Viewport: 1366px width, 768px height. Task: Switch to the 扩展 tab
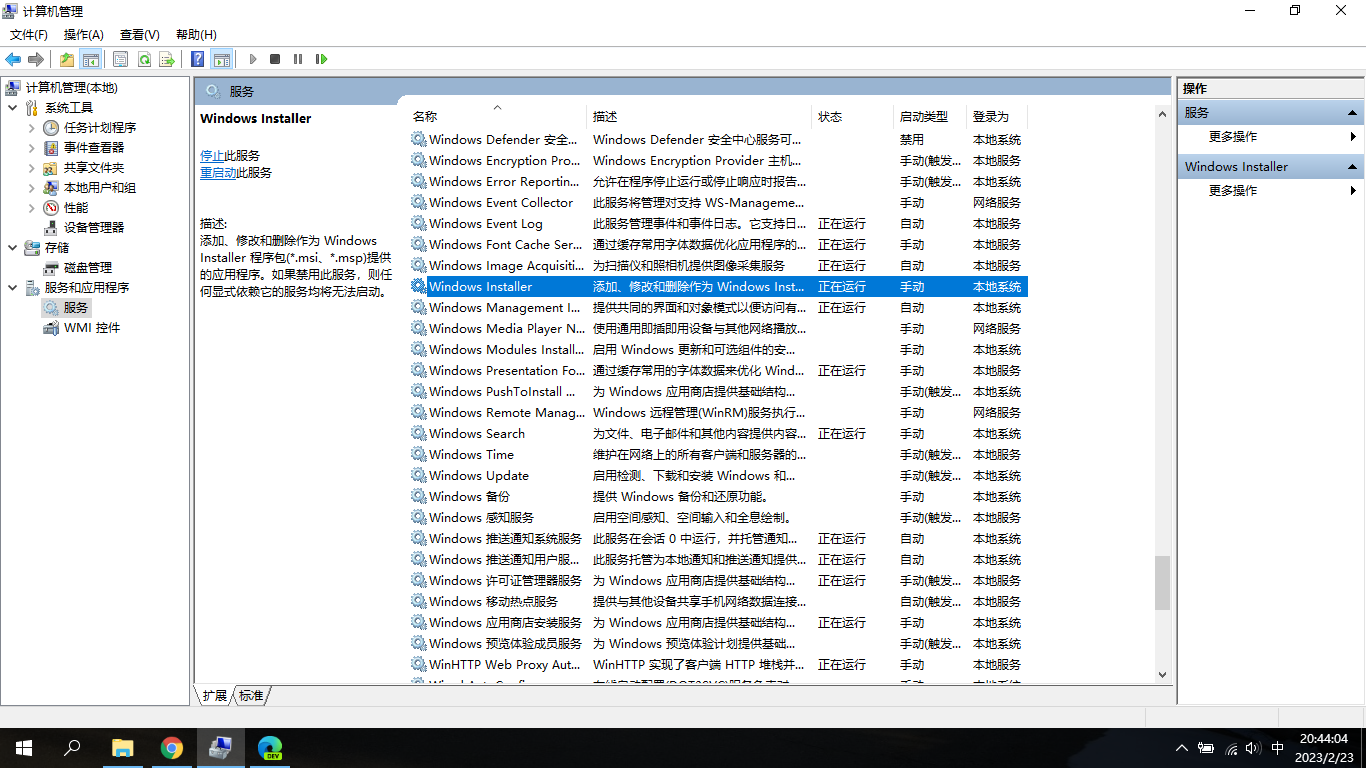point(214,695)
